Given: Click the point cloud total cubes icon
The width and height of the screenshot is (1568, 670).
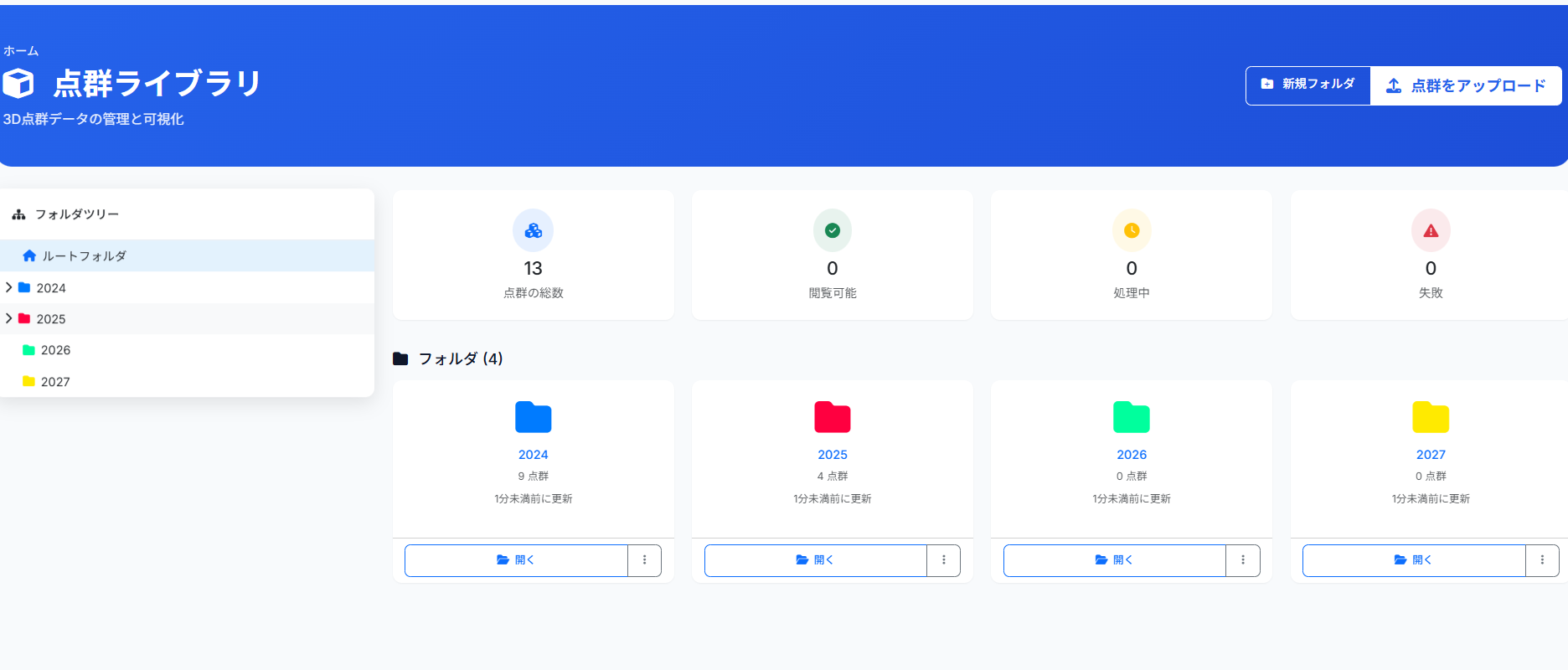Looking at the screenshot, I should [533, 230].
